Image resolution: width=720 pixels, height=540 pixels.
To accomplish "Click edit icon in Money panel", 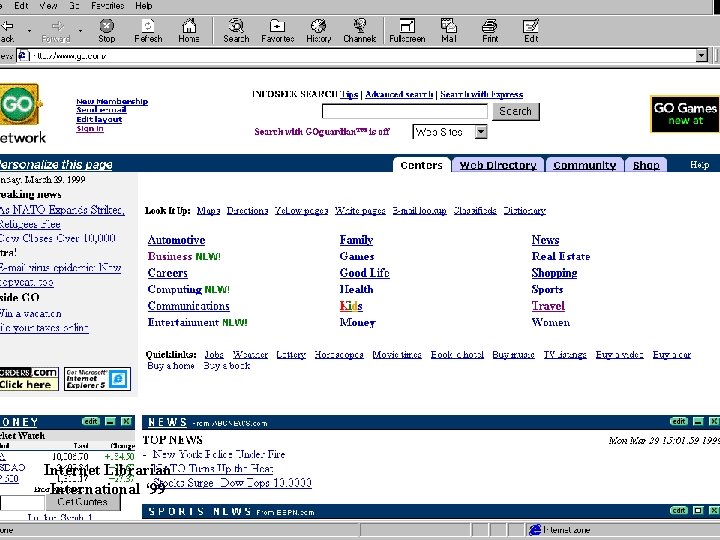I will tap(91, 421).
